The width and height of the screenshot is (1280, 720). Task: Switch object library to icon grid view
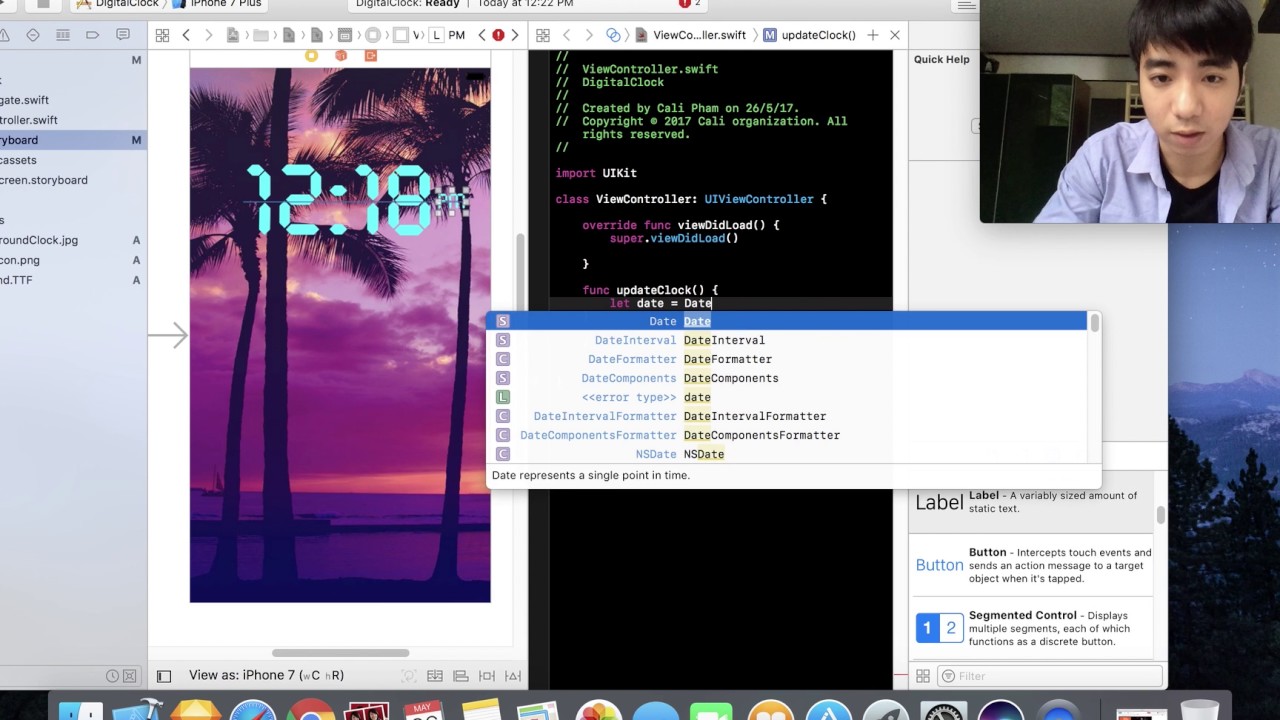(923, 676)
